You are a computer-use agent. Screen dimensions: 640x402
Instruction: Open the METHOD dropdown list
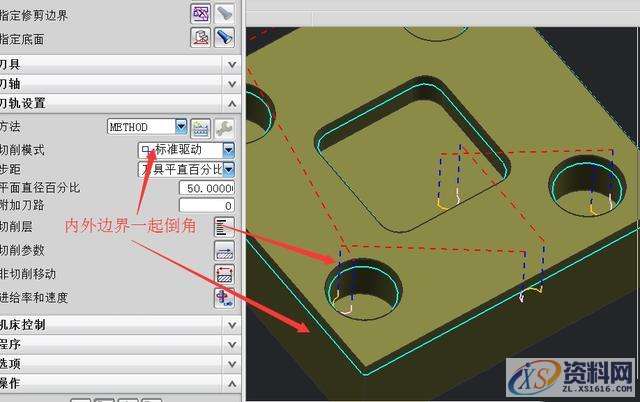[x=181, y=127]
